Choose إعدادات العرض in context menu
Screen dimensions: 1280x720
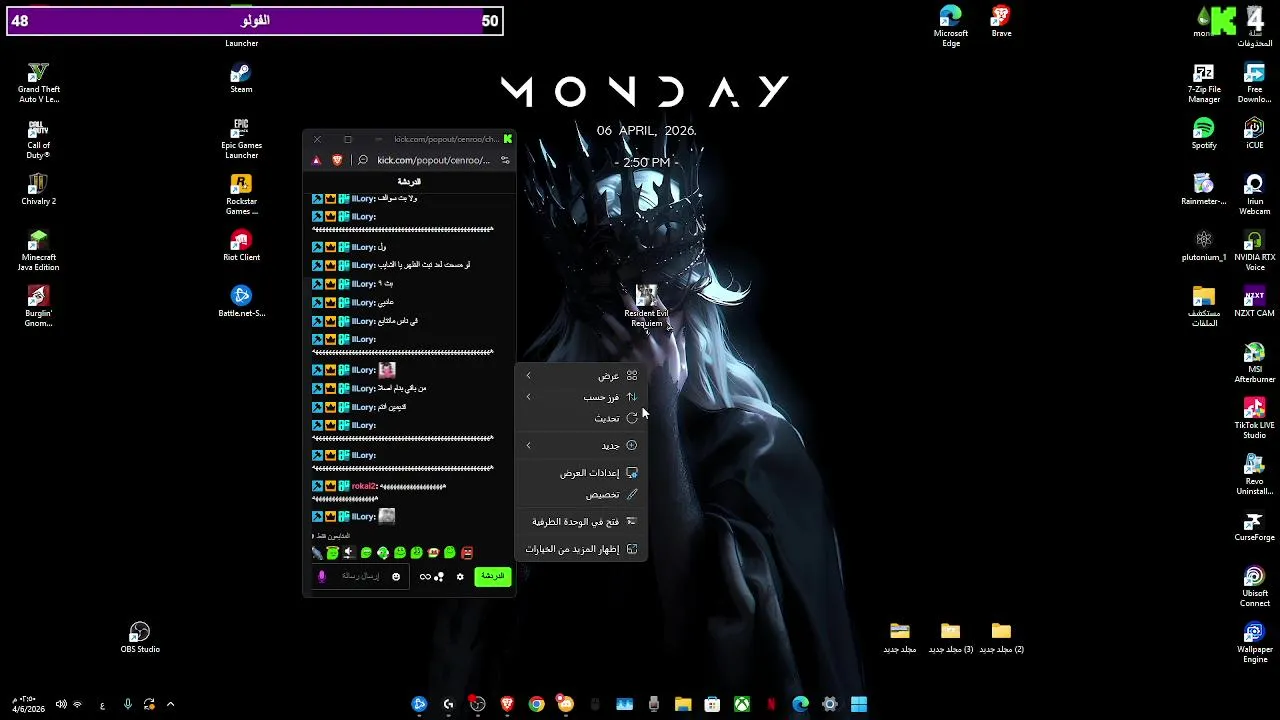582,473
